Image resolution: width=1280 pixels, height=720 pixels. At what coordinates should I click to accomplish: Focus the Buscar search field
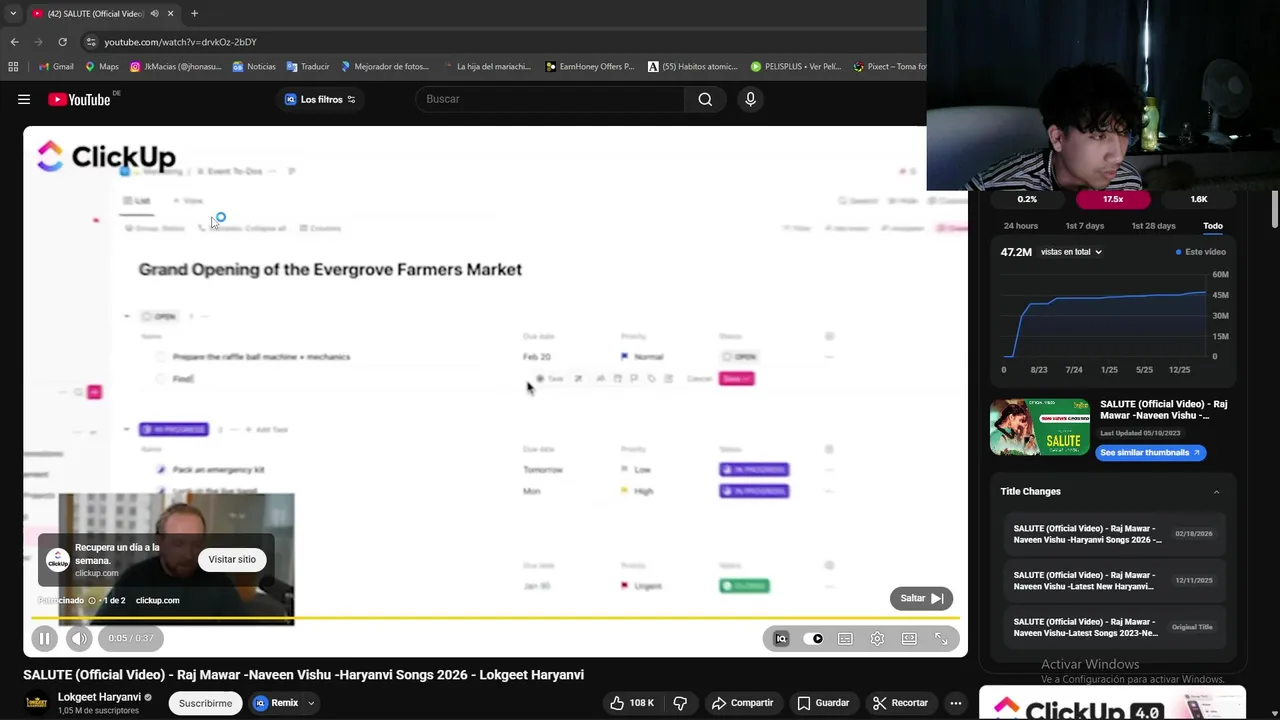[x=550, y=99]
